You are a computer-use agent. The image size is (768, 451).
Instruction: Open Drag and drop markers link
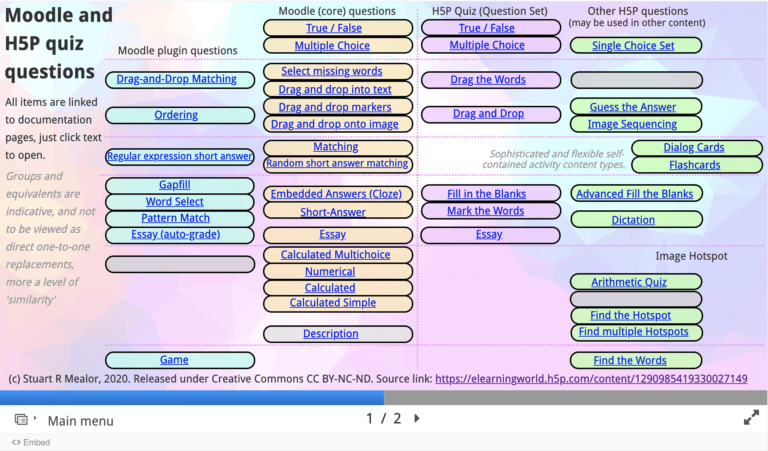335,107
